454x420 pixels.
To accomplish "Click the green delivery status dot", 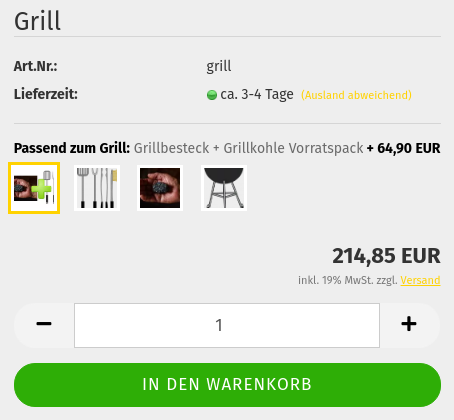I will coord(212,95).
